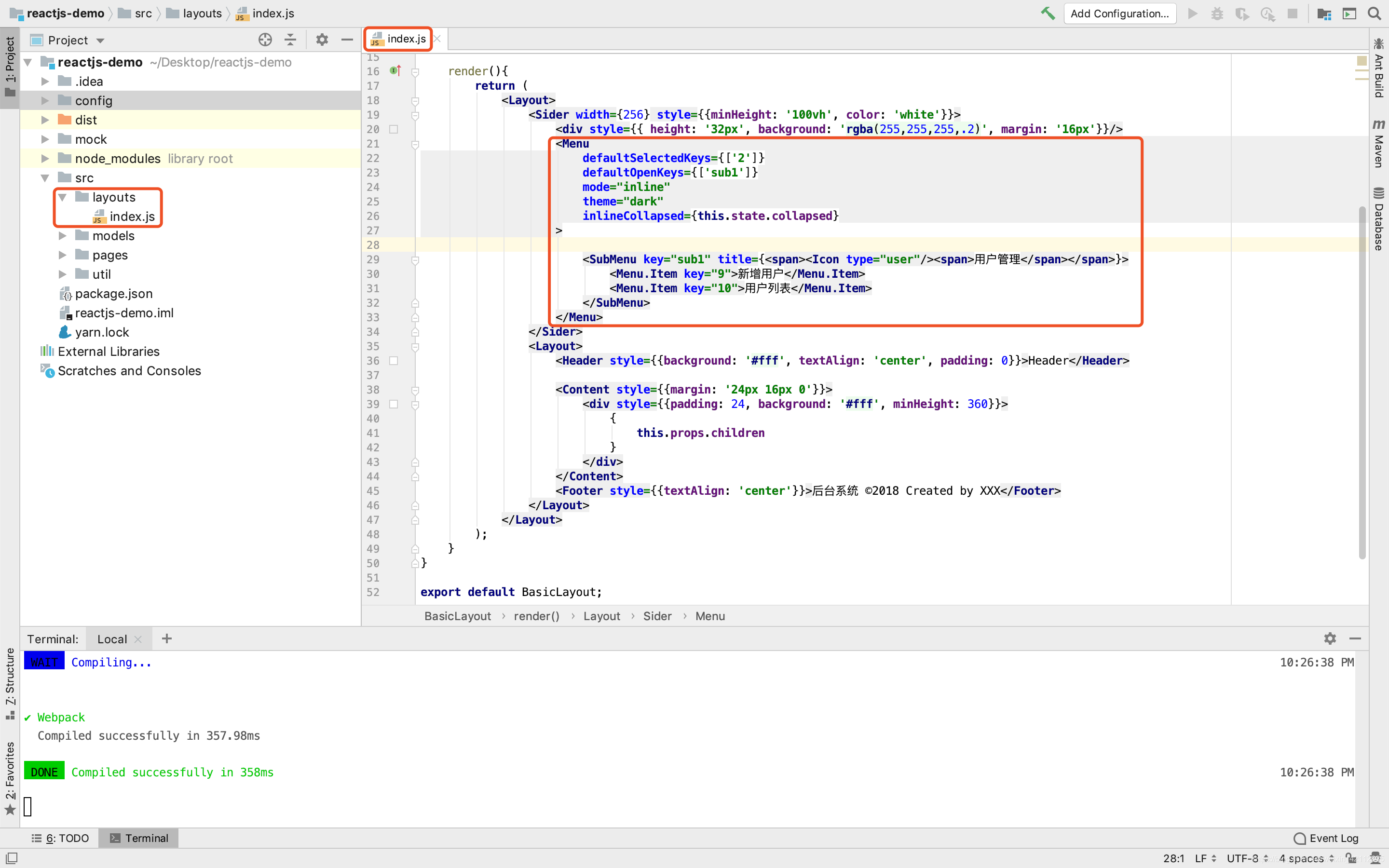Expand the pages folder
The height and width of the screenshot is (868, 1389).
(x=62, y=255)
